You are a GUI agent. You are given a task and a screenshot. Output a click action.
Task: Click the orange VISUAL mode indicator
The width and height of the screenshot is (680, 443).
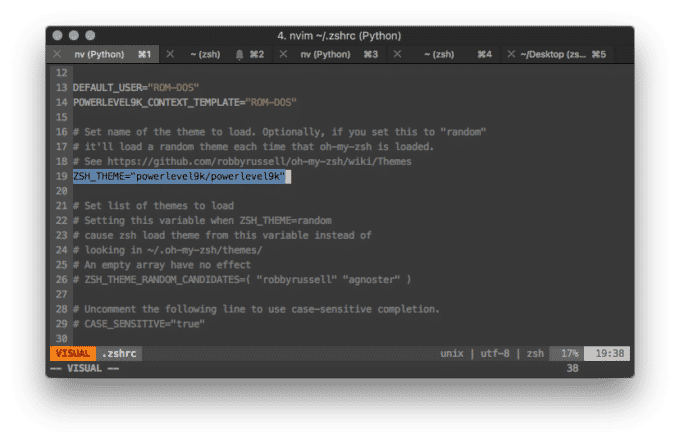click(x=73, y=353)
